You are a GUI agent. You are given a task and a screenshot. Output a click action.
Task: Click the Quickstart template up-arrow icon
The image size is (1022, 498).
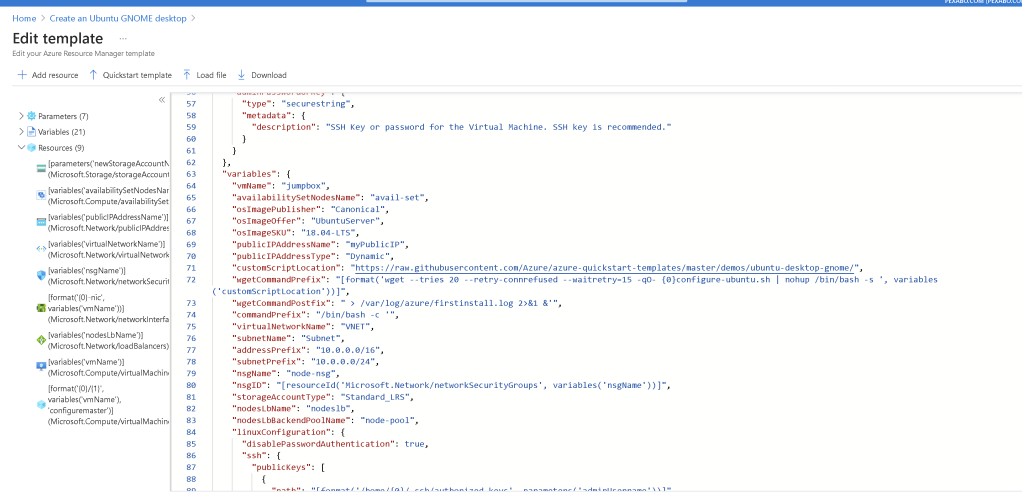click(x=93, y=75)
